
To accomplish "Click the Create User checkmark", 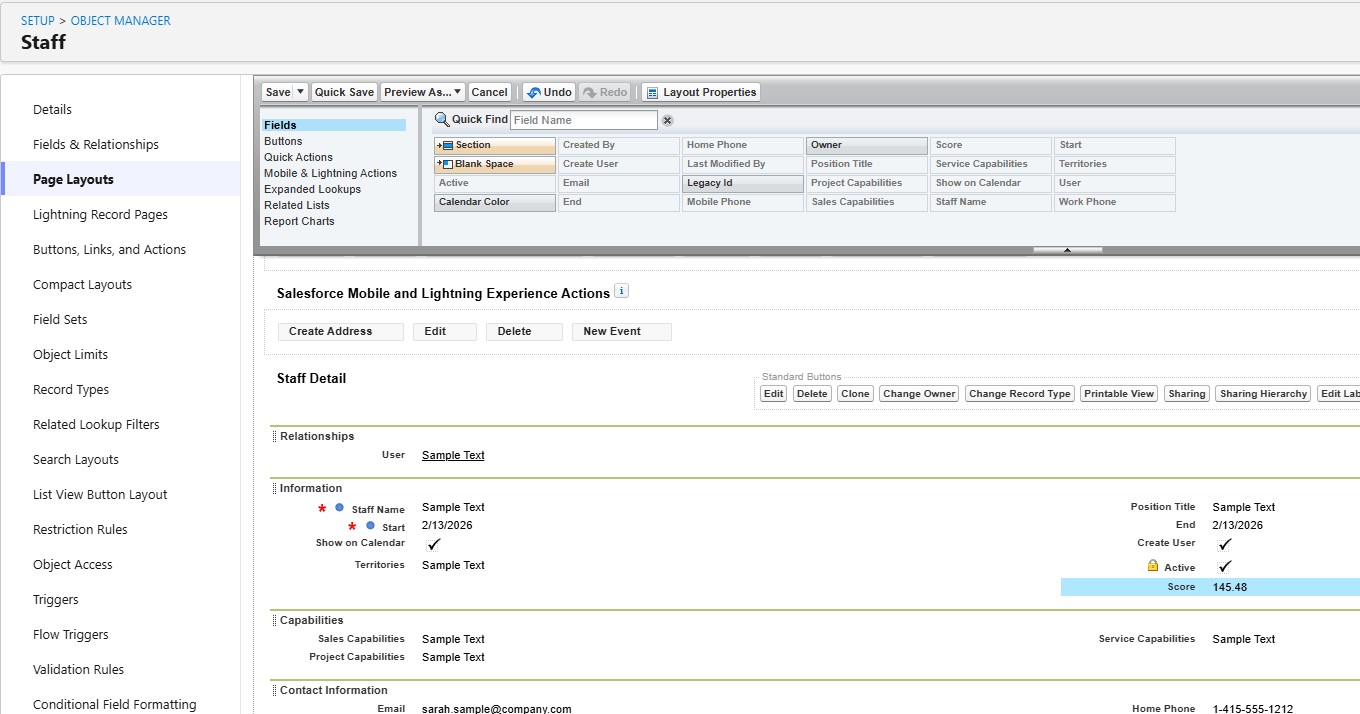I will pos(1224,545).
